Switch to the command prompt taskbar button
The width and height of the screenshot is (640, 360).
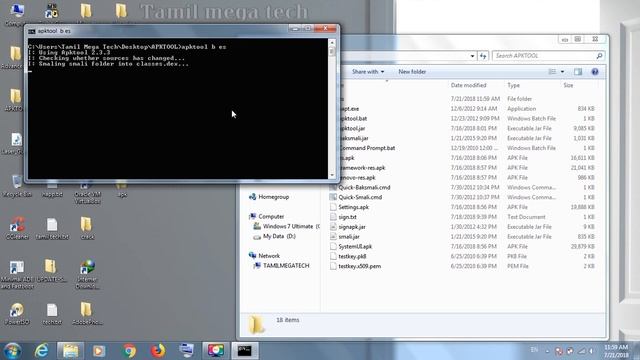[x=245, y=351]
